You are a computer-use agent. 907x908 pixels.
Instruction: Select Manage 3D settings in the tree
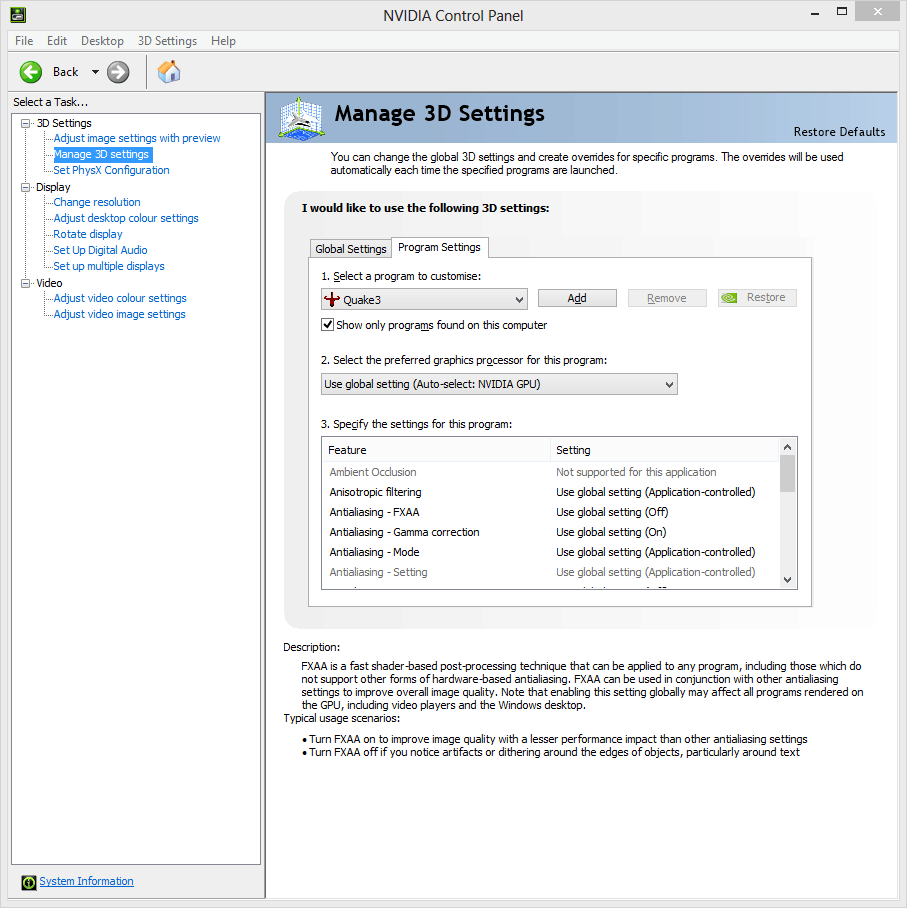click(x=101, y=155)
